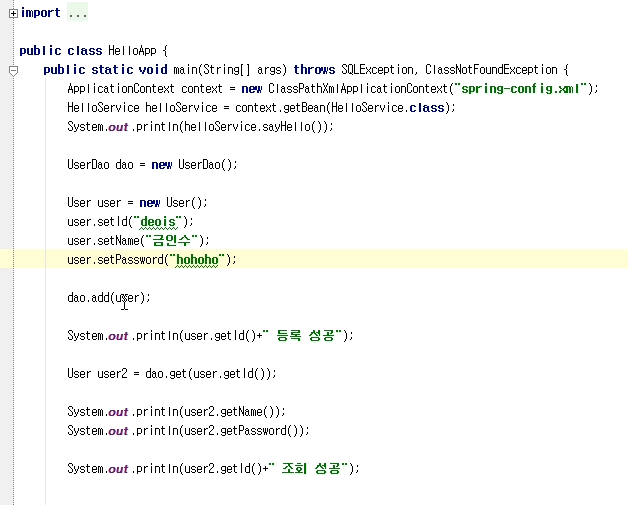Click 'User user2' declaration

coord(97,374)
